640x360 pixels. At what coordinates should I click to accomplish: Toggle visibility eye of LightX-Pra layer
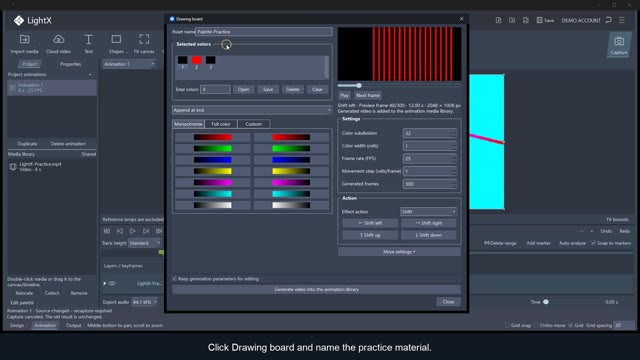[x=112, y=283]
